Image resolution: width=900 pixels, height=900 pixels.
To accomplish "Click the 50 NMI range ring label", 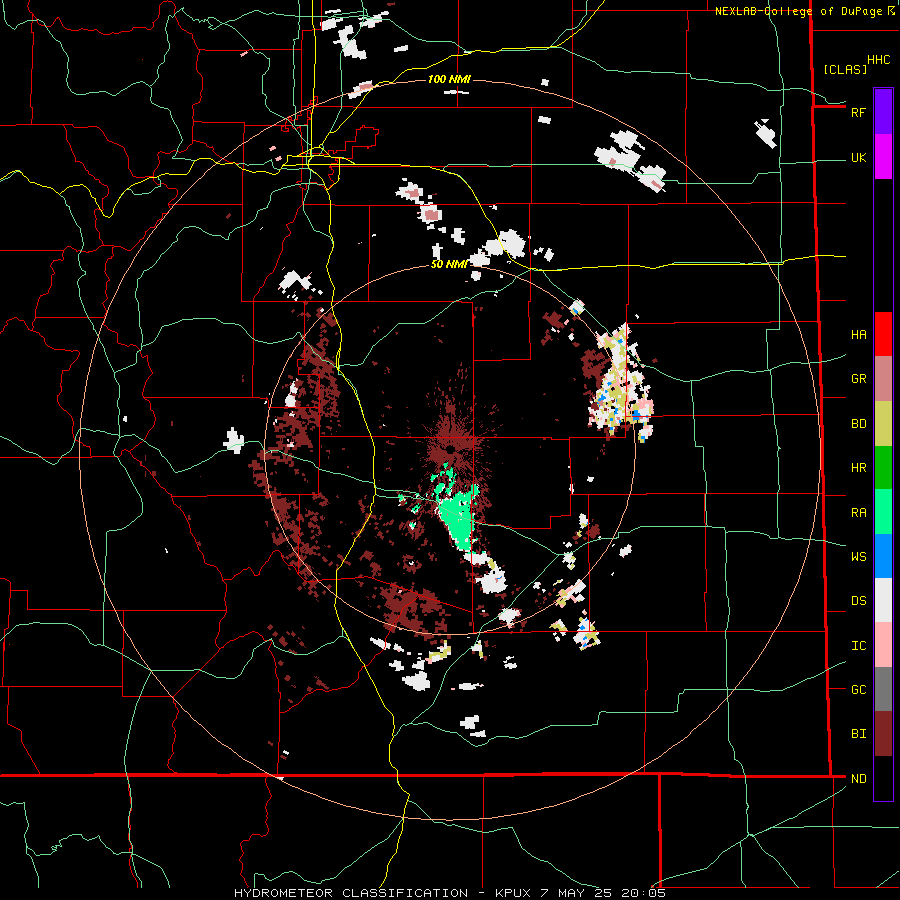I will (449, 264).
